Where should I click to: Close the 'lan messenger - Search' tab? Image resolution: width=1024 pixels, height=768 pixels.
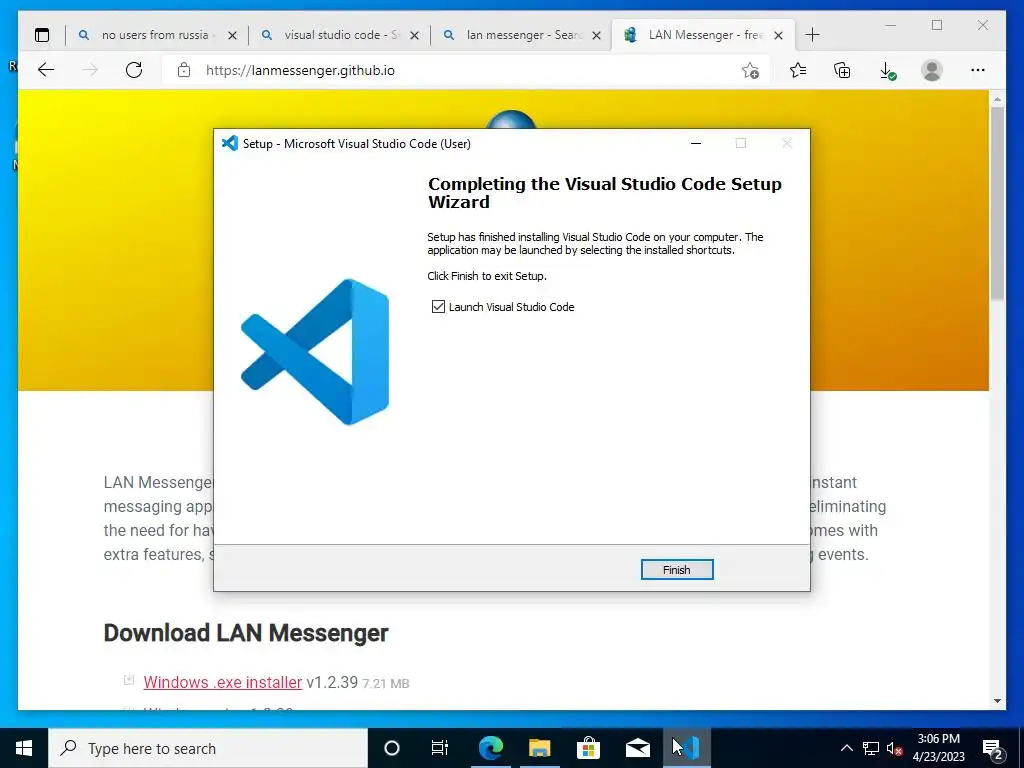[596, 35]
